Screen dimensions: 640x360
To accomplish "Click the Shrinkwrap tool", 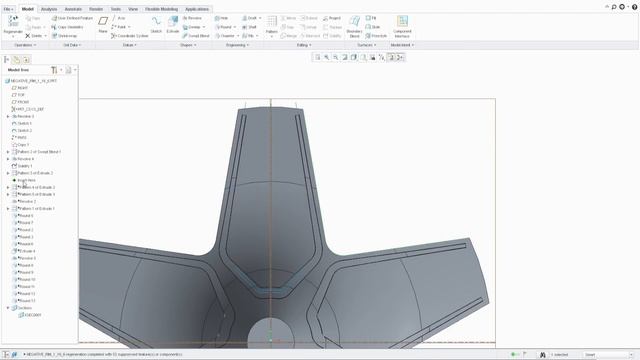I will pyautogui.click(x=64, y=36).
